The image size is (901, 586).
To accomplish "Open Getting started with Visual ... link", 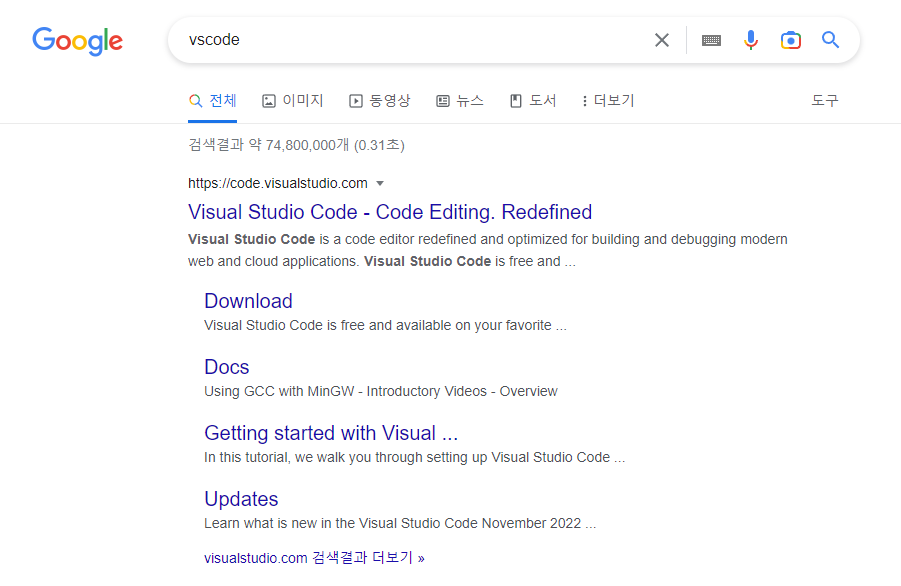I will pos(331,433).
